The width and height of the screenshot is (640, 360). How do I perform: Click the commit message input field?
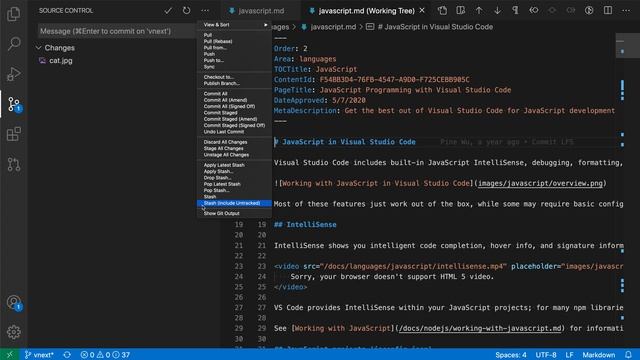tap(117, 31)
